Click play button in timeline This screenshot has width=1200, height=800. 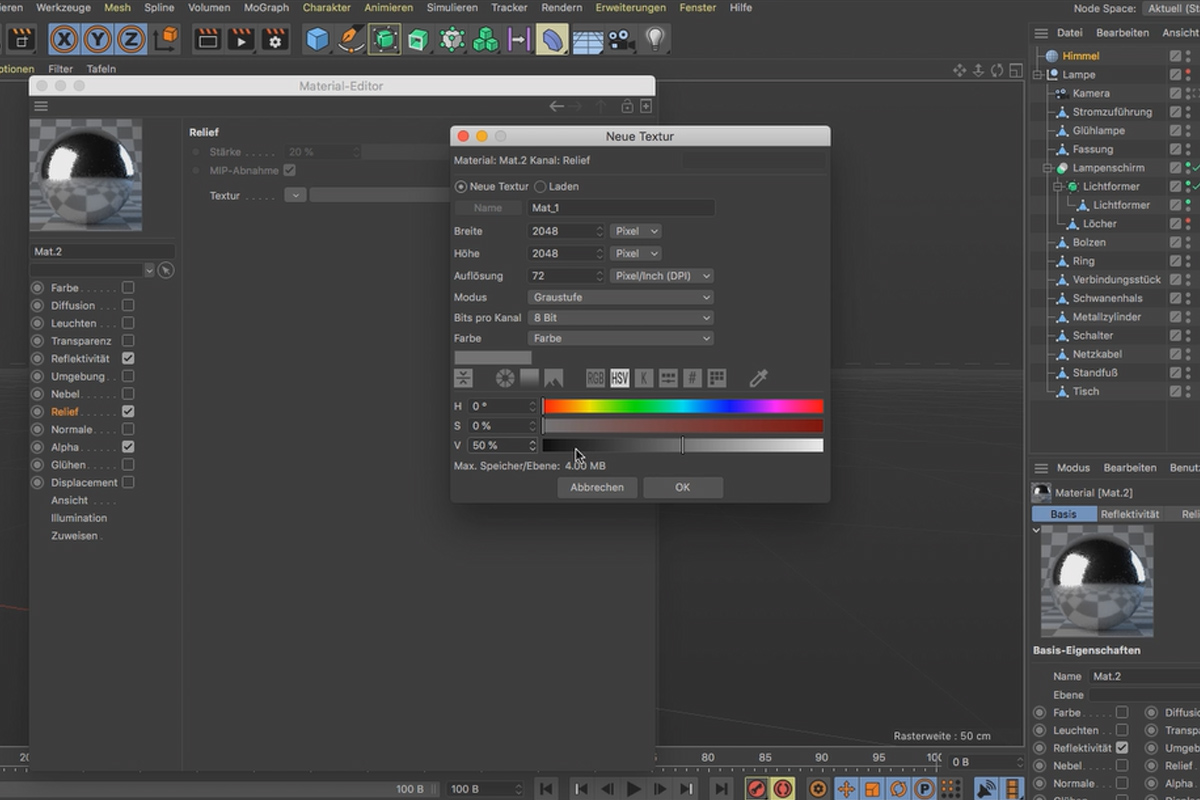tap(633, 789)
